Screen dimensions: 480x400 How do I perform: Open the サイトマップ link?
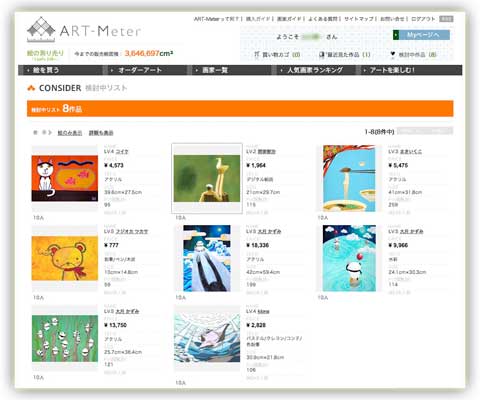click(359, 19)
